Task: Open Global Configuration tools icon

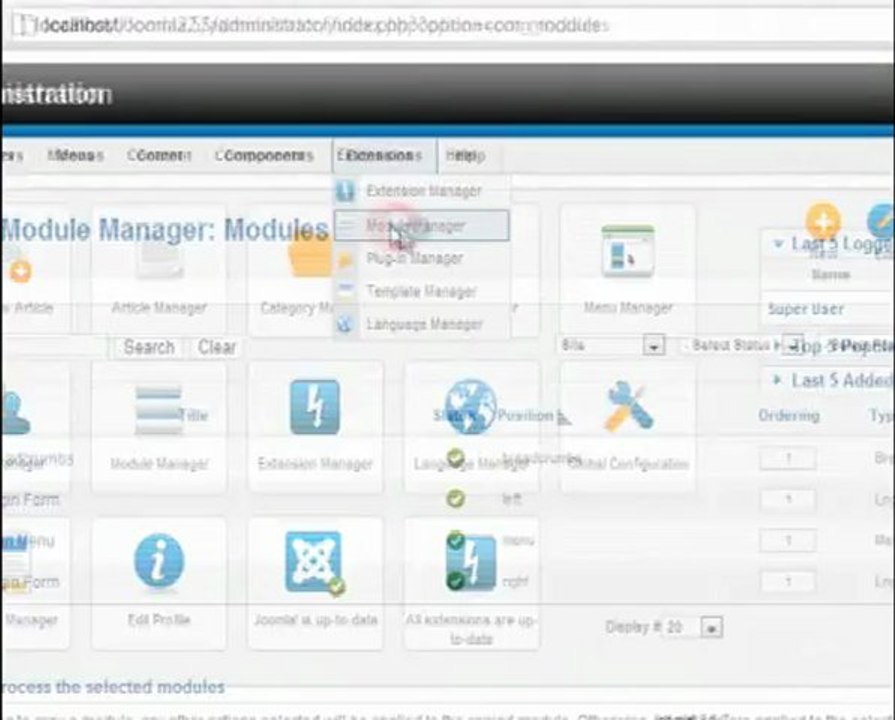Action: point(628,407)
